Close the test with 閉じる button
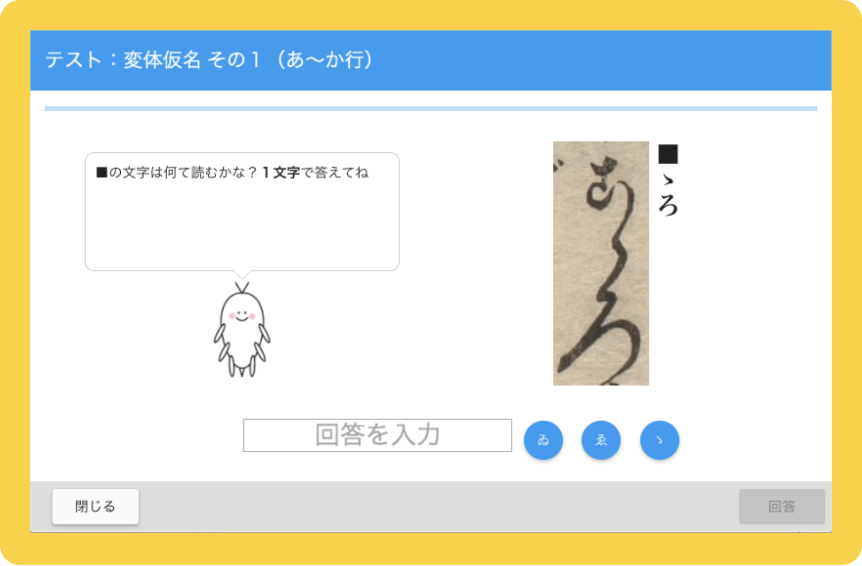The height and width of the screenshot is (566, 862). click(x=96, y=506)
